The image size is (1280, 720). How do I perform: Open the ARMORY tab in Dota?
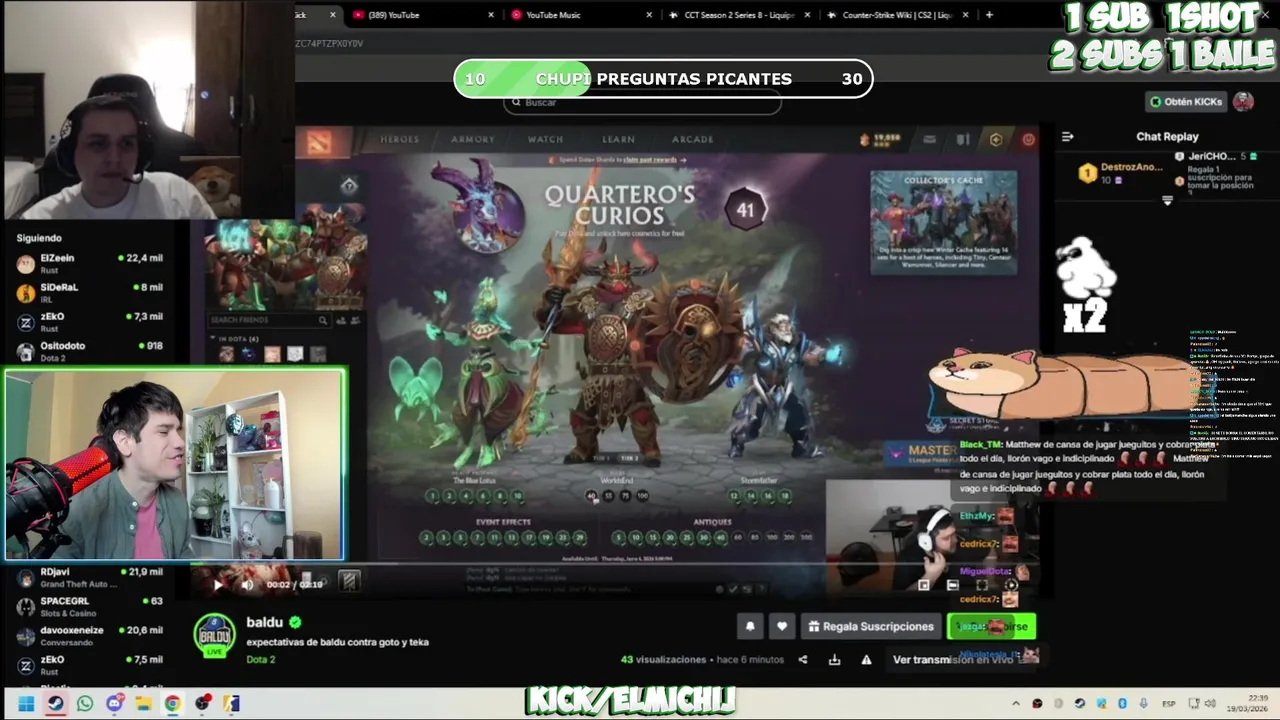pyautogui.click(x=473, y=140)
